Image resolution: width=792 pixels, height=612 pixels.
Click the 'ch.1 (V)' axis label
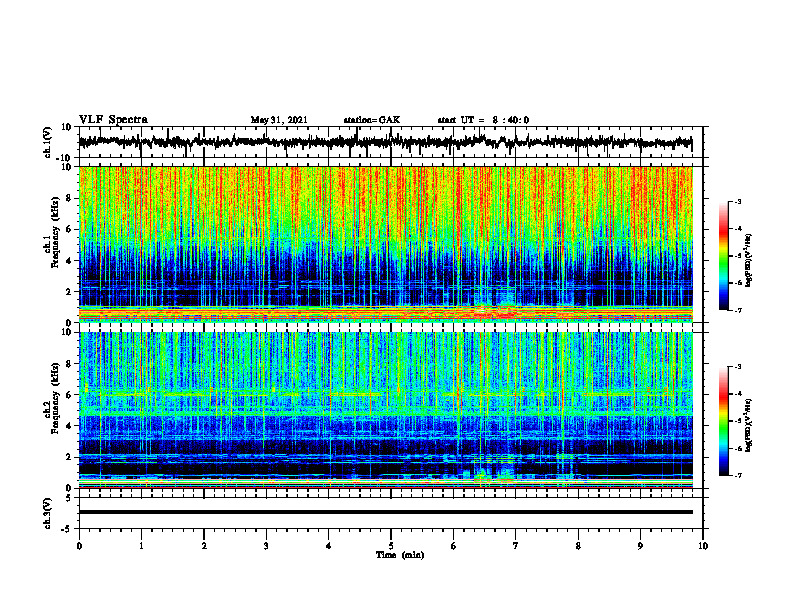48,142
